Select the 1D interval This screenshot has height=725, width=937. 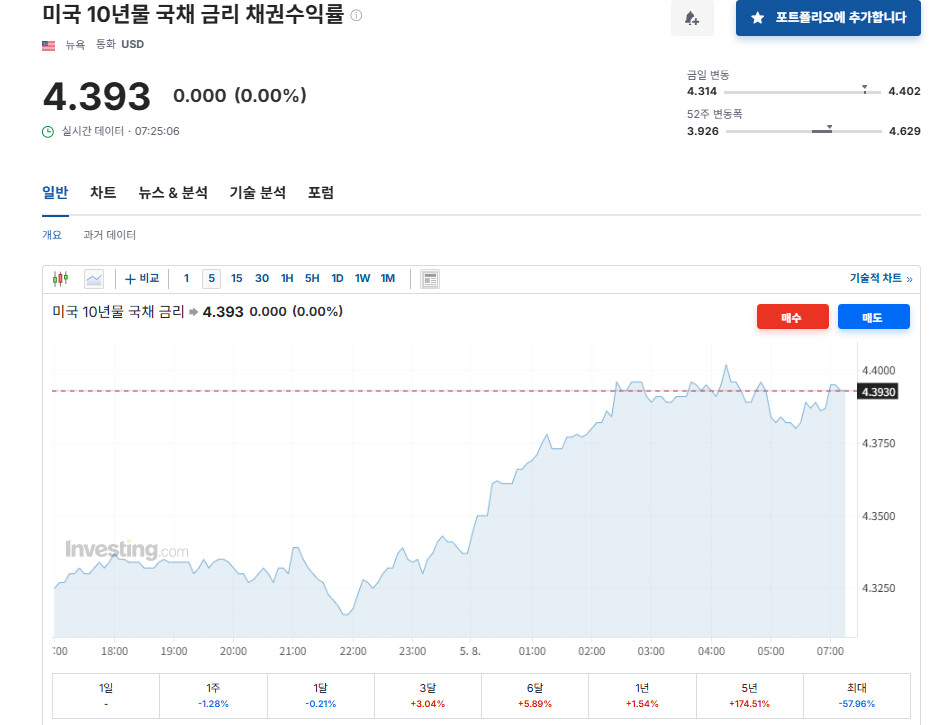[337, 279]
